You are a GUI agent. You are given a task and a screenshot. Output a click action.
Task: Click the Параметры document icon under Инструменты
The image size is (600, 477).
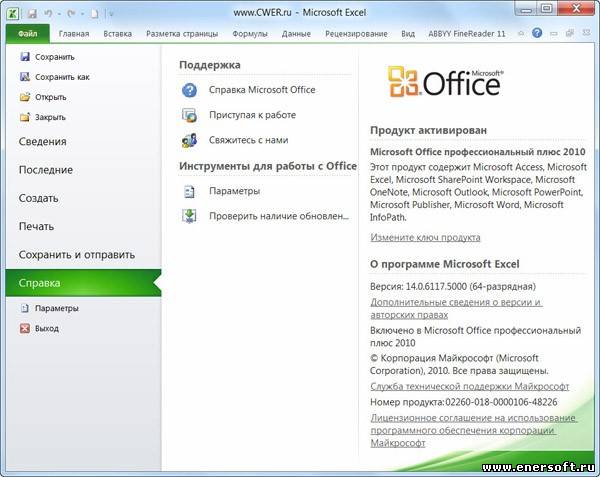tap(189, 191)
